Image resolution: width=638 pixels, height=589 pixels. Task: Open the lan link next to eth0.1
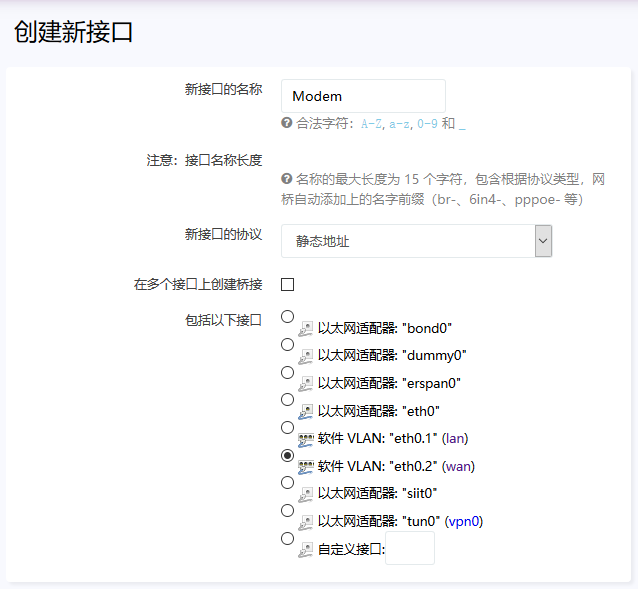tap(455, 438)
